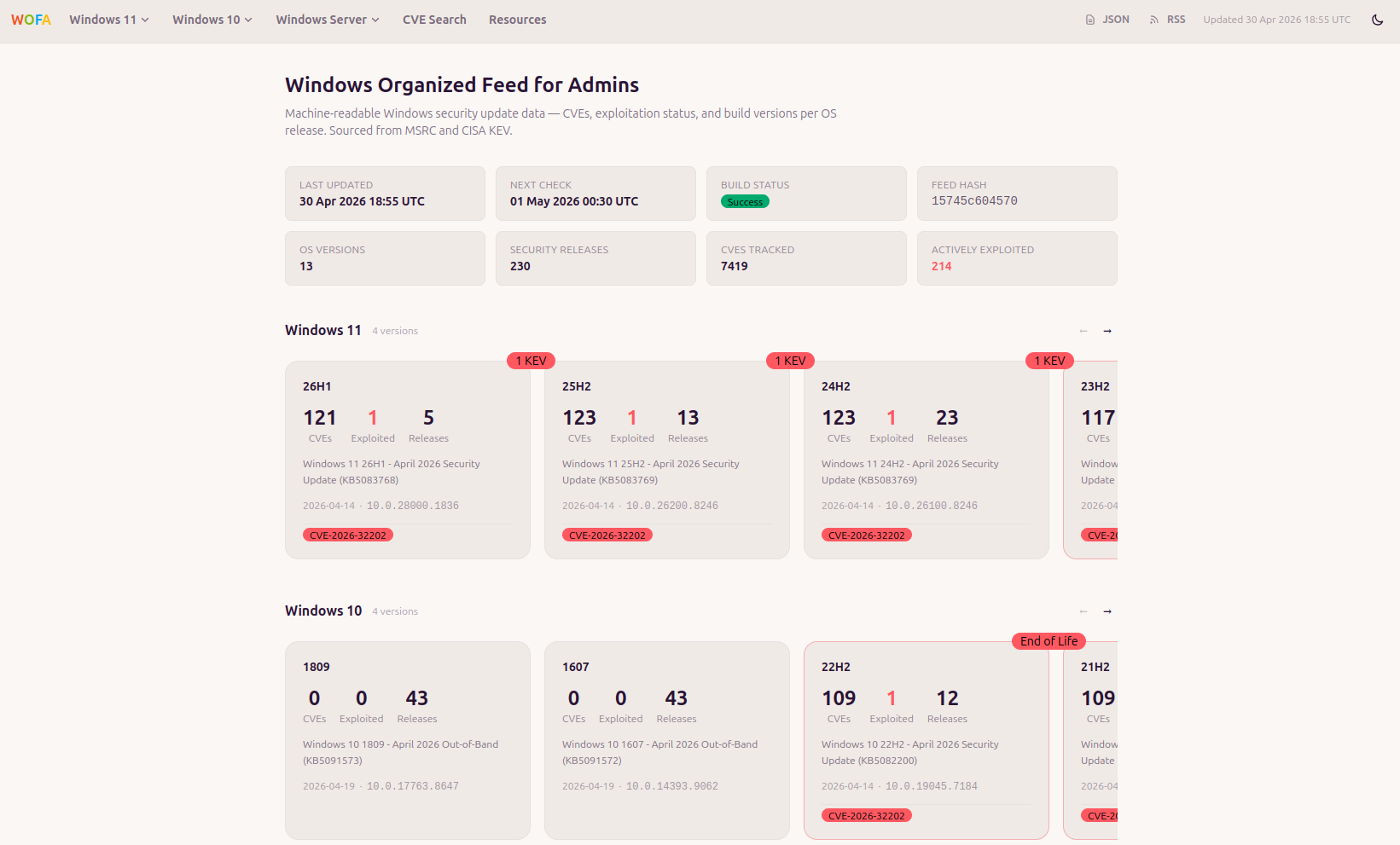
Task: Click build 10.0.28000.1836 in 26H1 card
Action: coord(413,506)
